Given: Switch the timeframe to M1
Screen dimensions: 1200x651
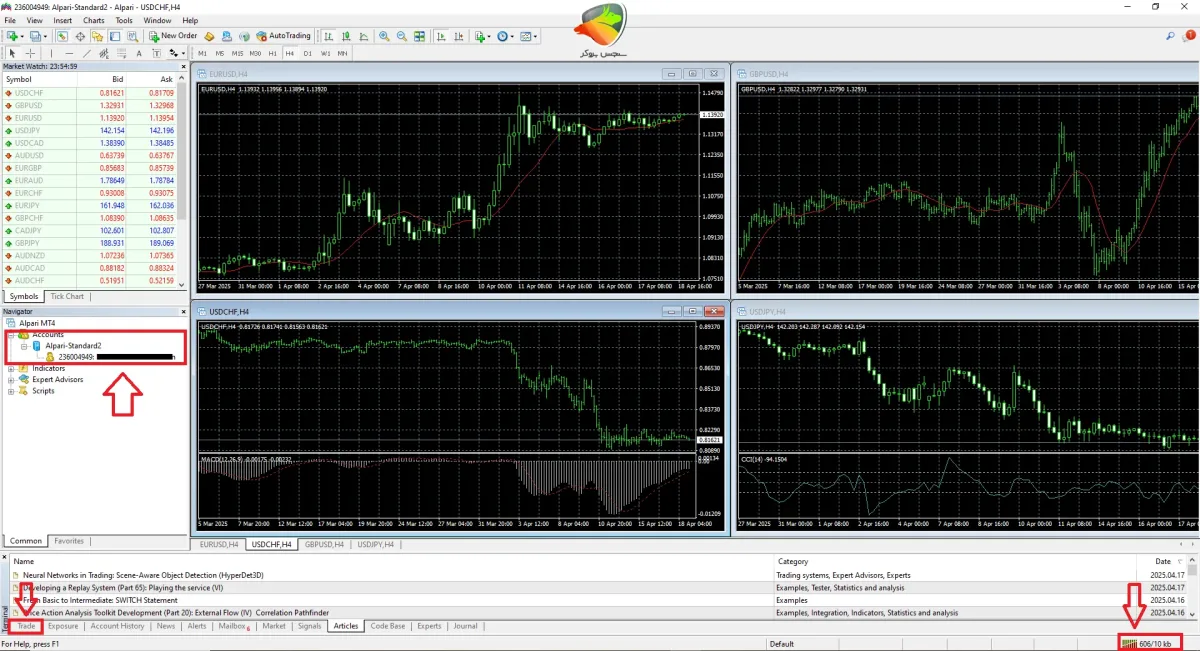Looking at the screenshot, I should coord(202,53).
